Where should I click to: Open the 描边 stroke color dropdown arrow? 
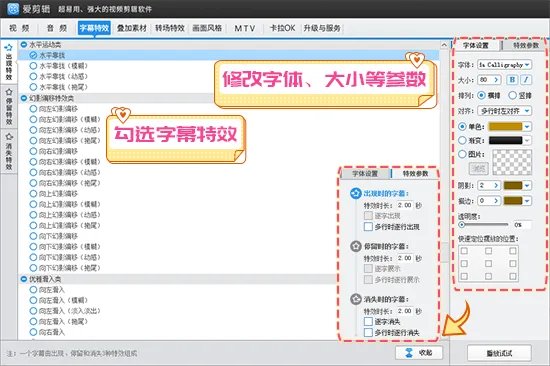(x=527, y=201)
